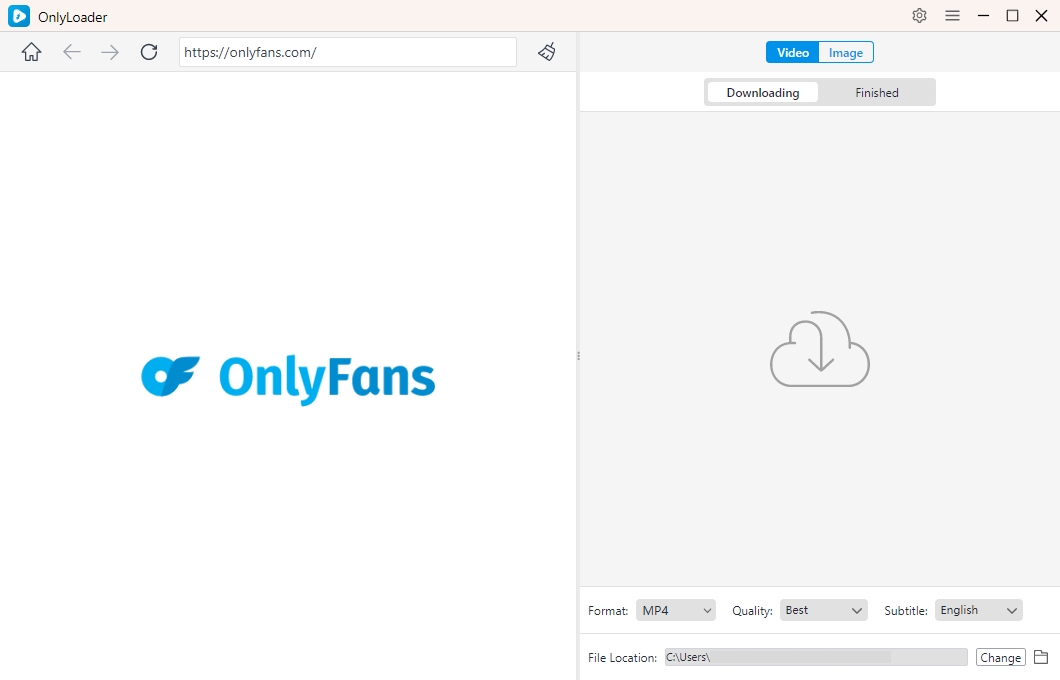Go back using the left arrow
This screenshot has height=680, width=1060.
click(x=72, y=52)
